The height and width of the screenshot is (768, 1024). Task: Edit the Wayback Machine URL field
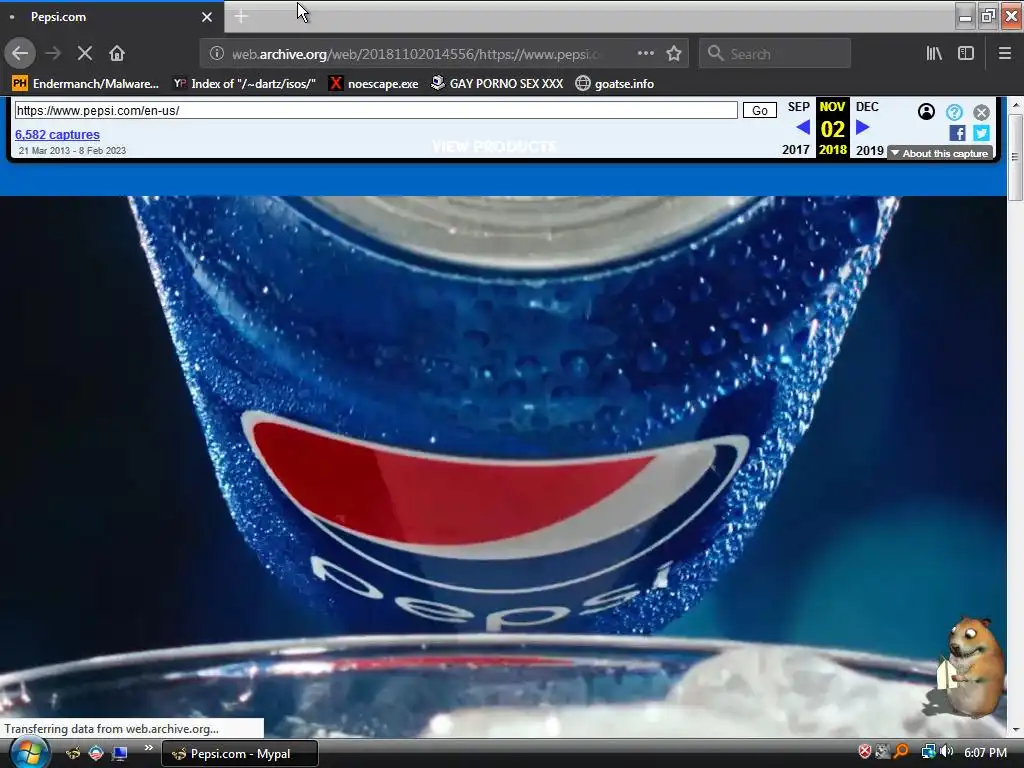click(x=376, y=110)
